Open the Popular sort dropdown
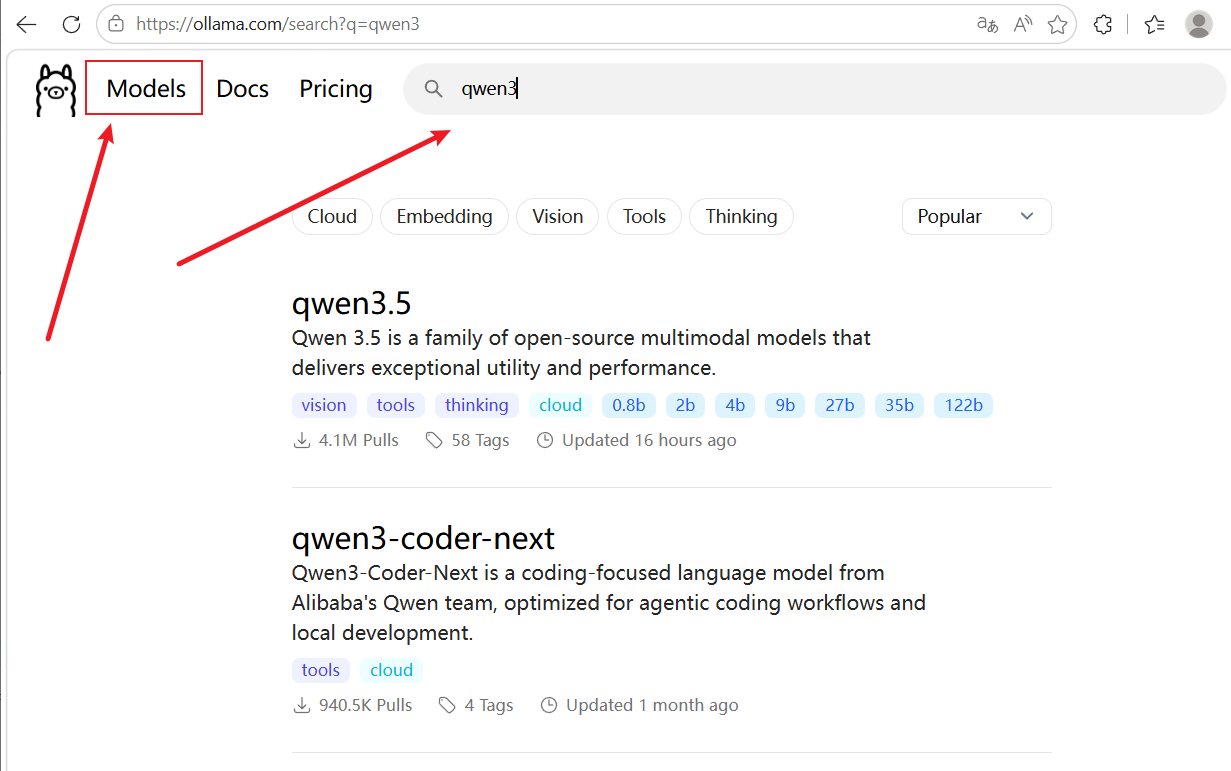The height and width of the screenshot is (771, 1231). (976, 216)
